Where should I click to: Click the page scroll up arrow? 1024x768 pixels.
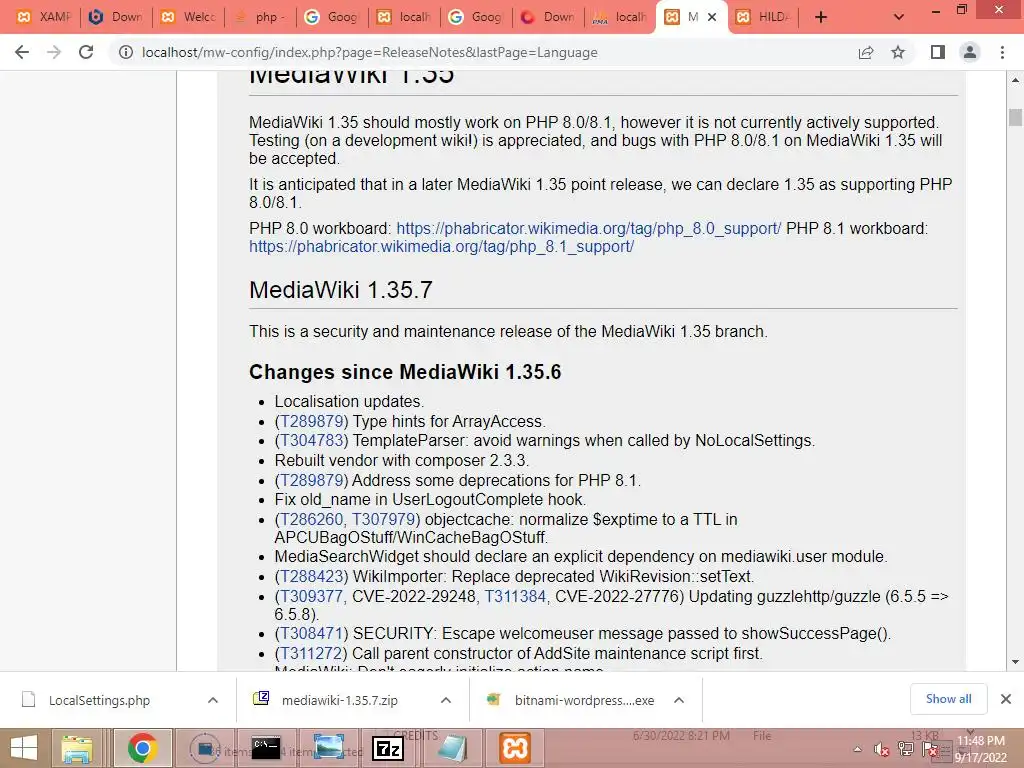1015,80
